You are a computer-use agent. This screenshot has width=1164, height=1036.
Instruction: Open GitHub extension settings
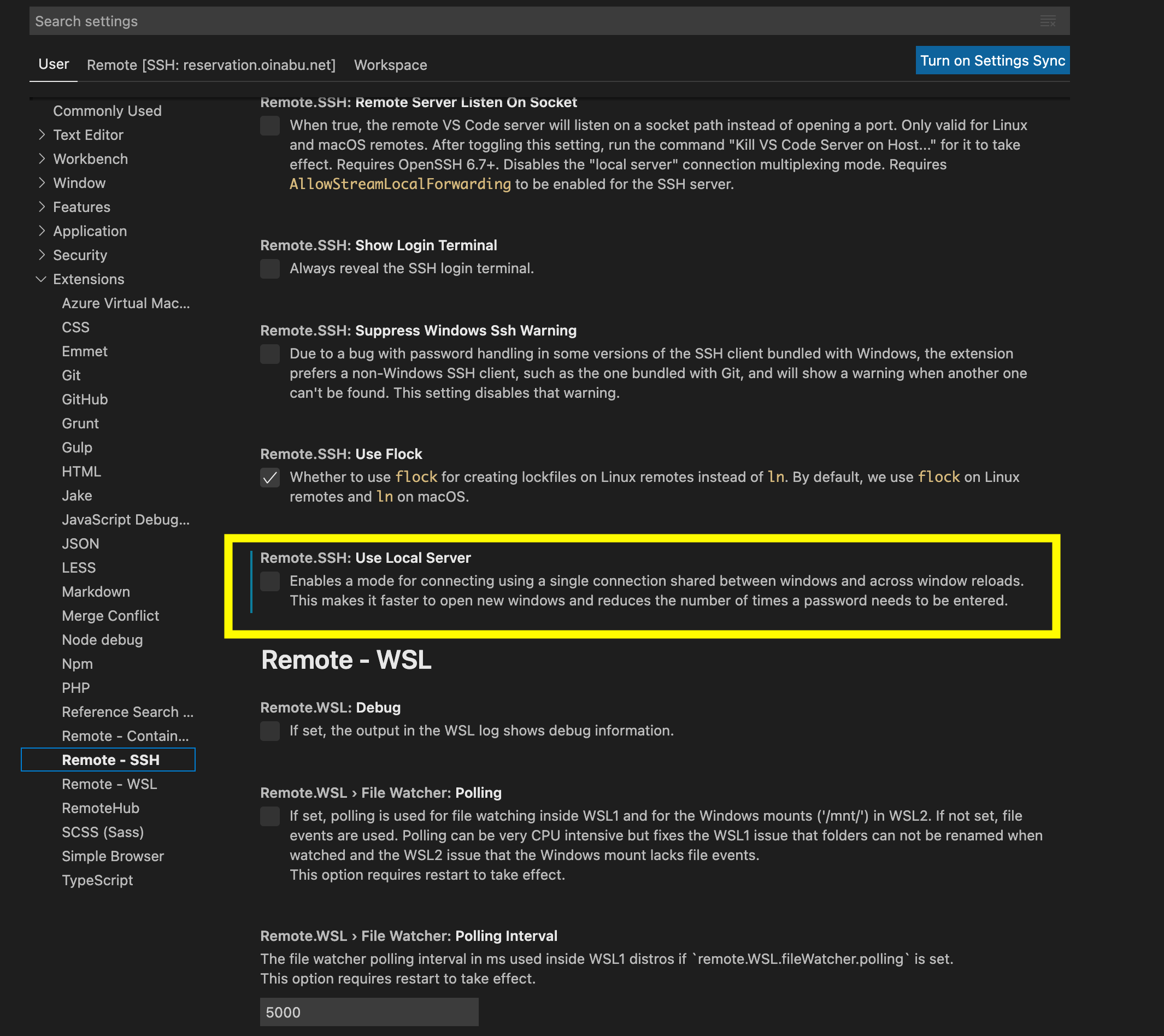tap(85, 399)
